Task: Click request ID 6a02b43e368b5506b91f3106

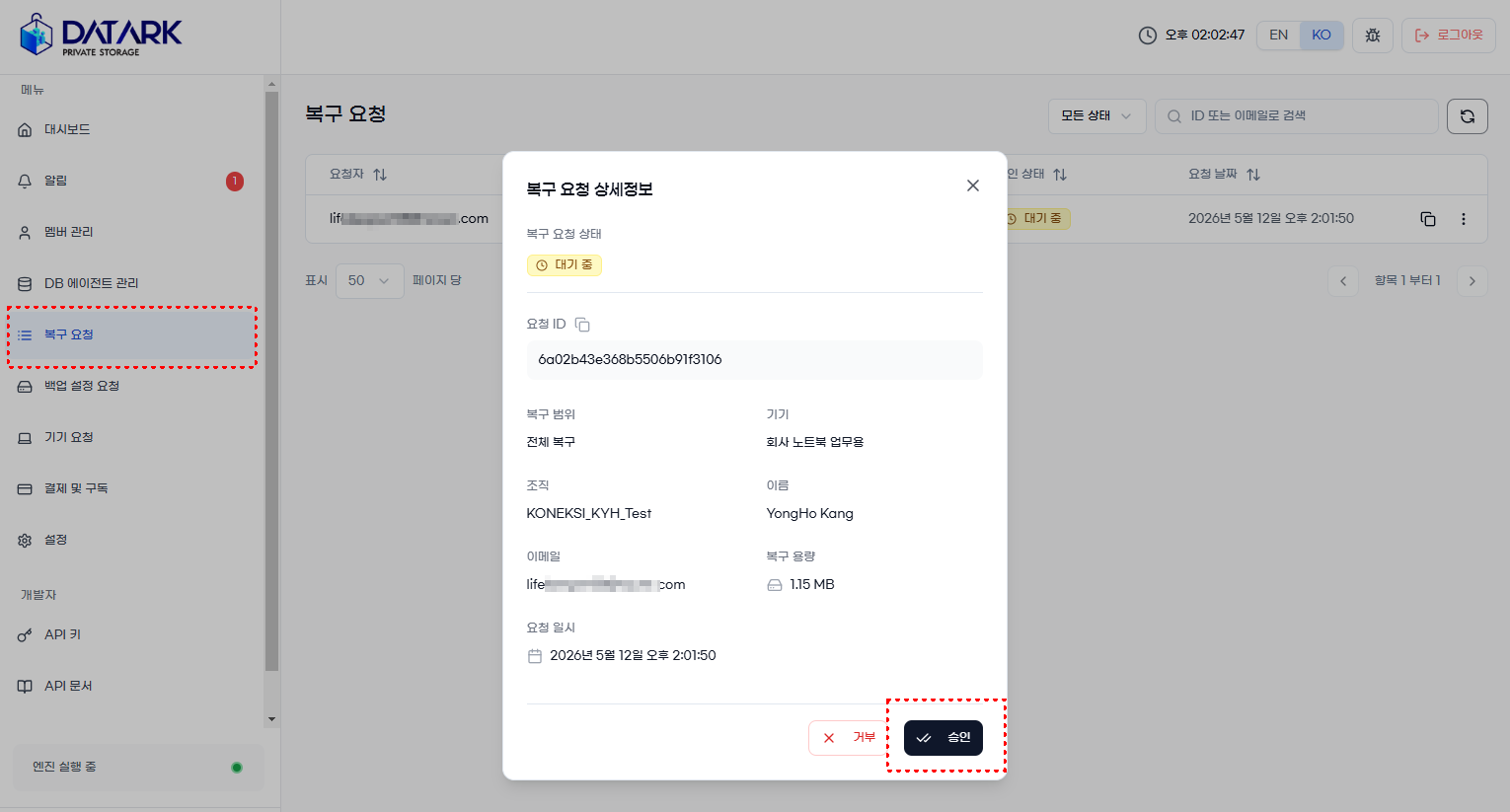Action: click(x=630, y=359)
